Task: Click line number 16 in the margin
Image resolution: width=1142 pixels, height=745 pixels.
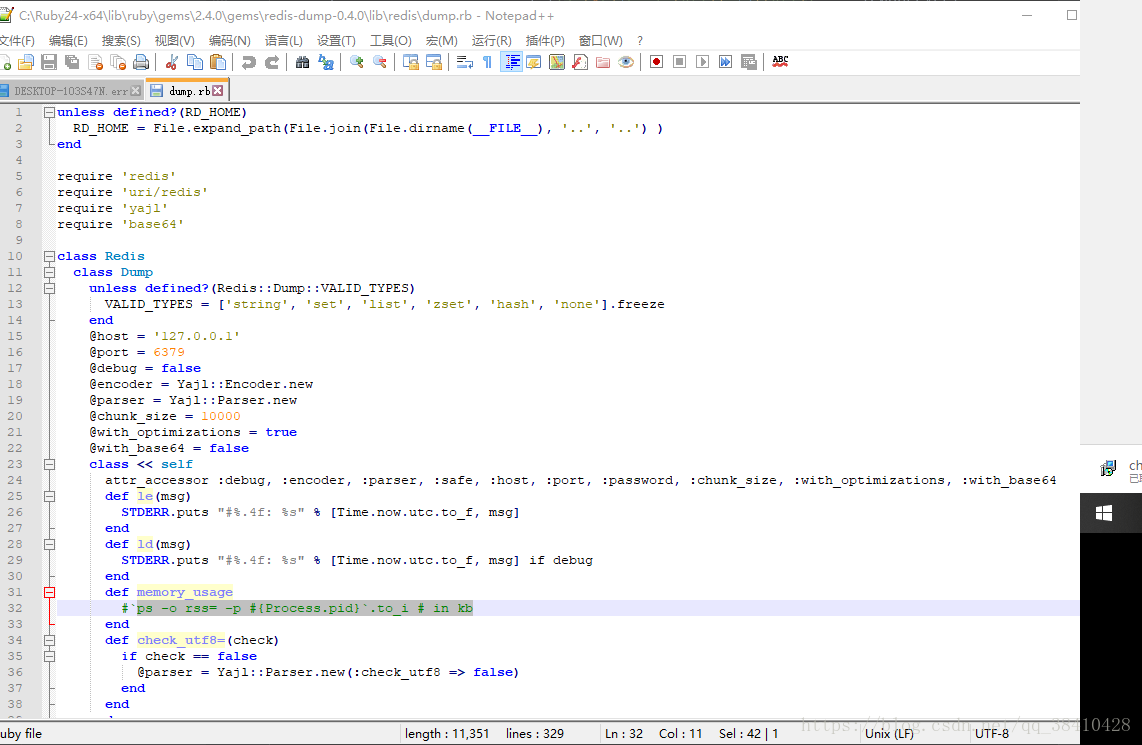Action: tap(15, 352)
